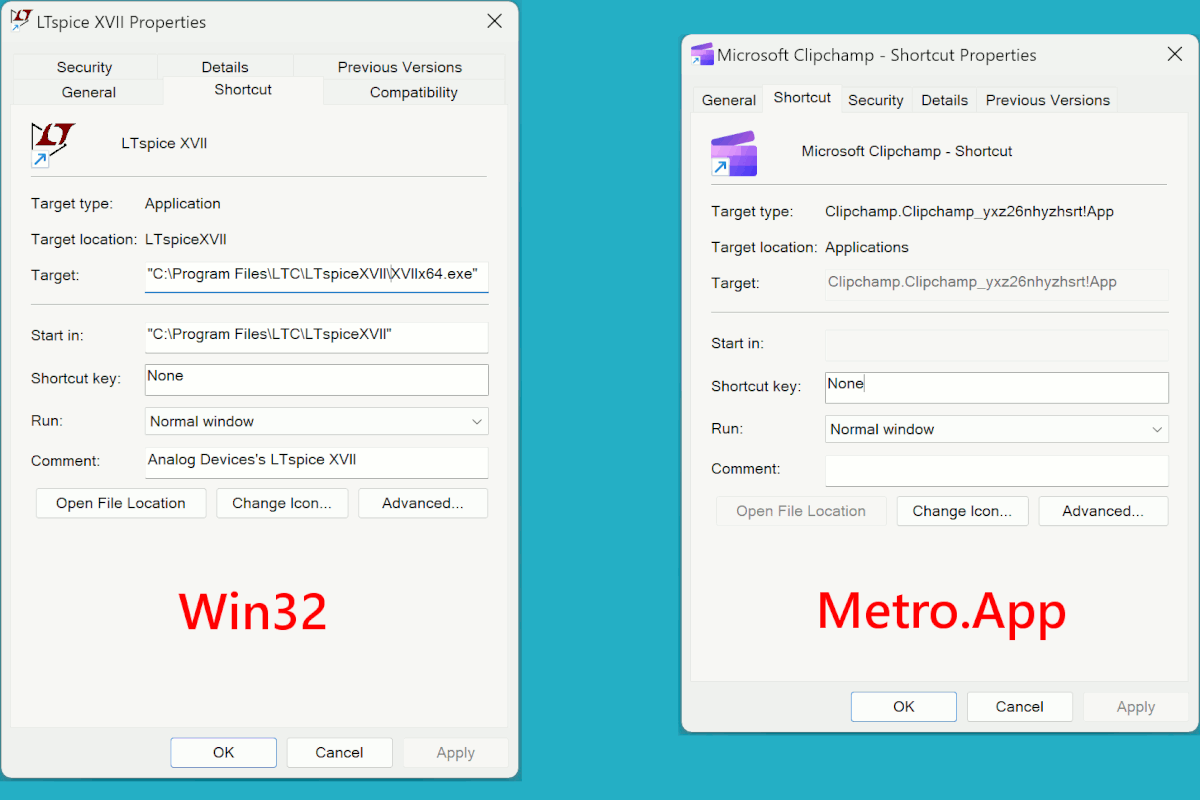Image resolution: width=1200 pixels, height=800 pixels.
Task: Open Security tab in Clipchamp Properties
Action: 876,100
